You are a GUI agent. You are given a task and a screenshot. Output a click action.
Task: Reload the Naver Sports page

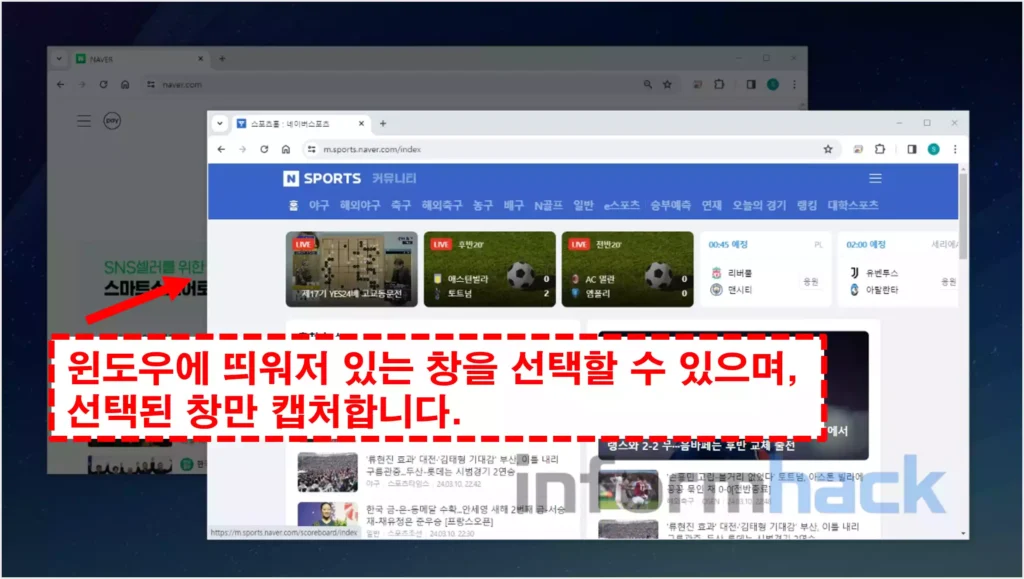264,149
